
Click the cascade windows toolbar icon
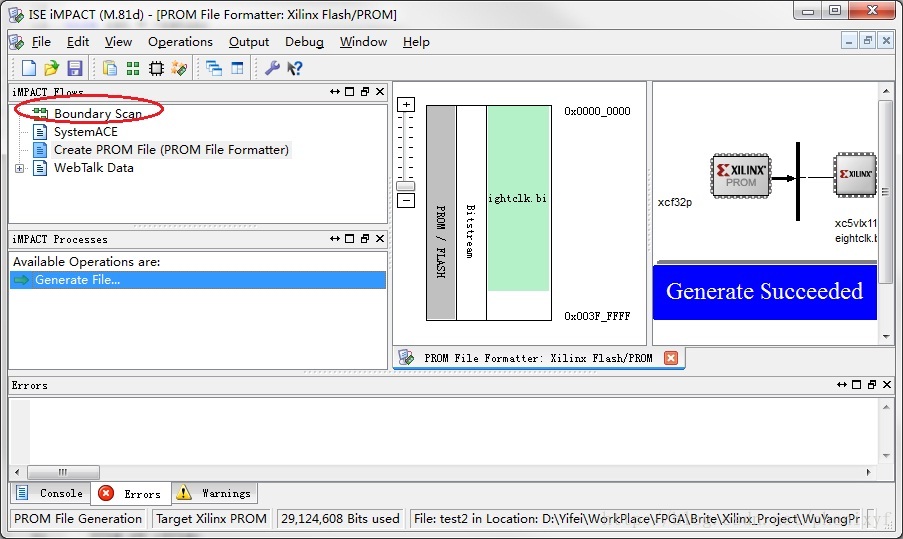214,68
